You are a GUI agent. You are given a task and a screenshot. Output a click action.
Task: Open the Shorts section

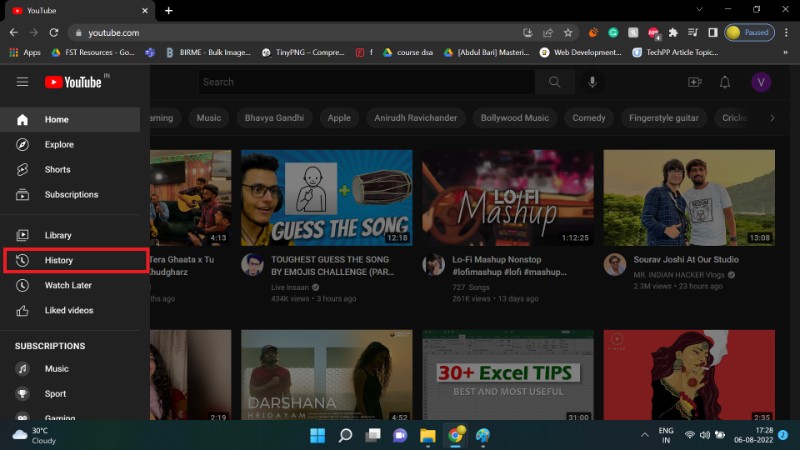click(x=57, y=169)
